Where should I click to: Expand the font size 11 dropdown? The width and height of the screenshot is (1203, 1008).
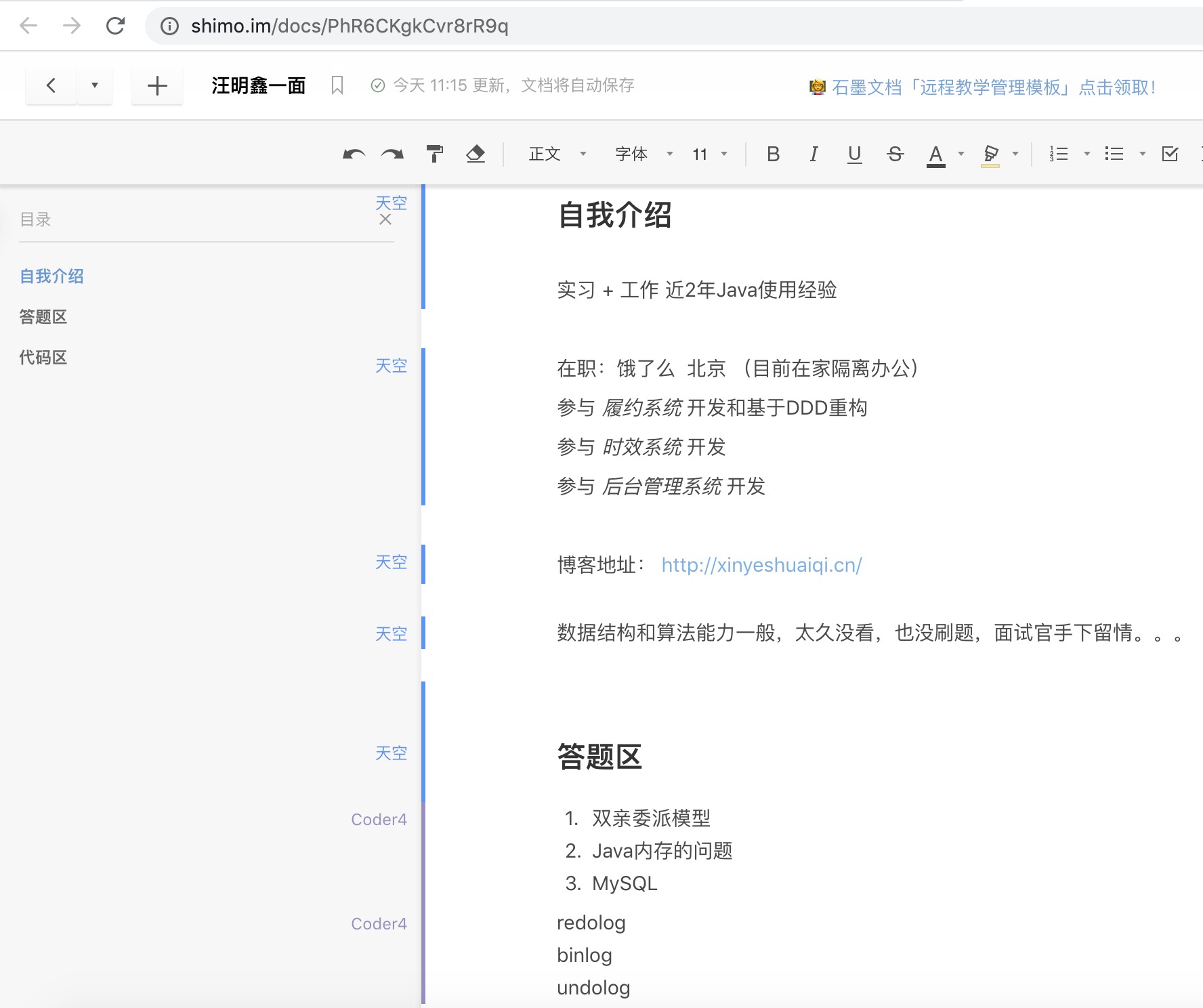(x=709, y=154)
